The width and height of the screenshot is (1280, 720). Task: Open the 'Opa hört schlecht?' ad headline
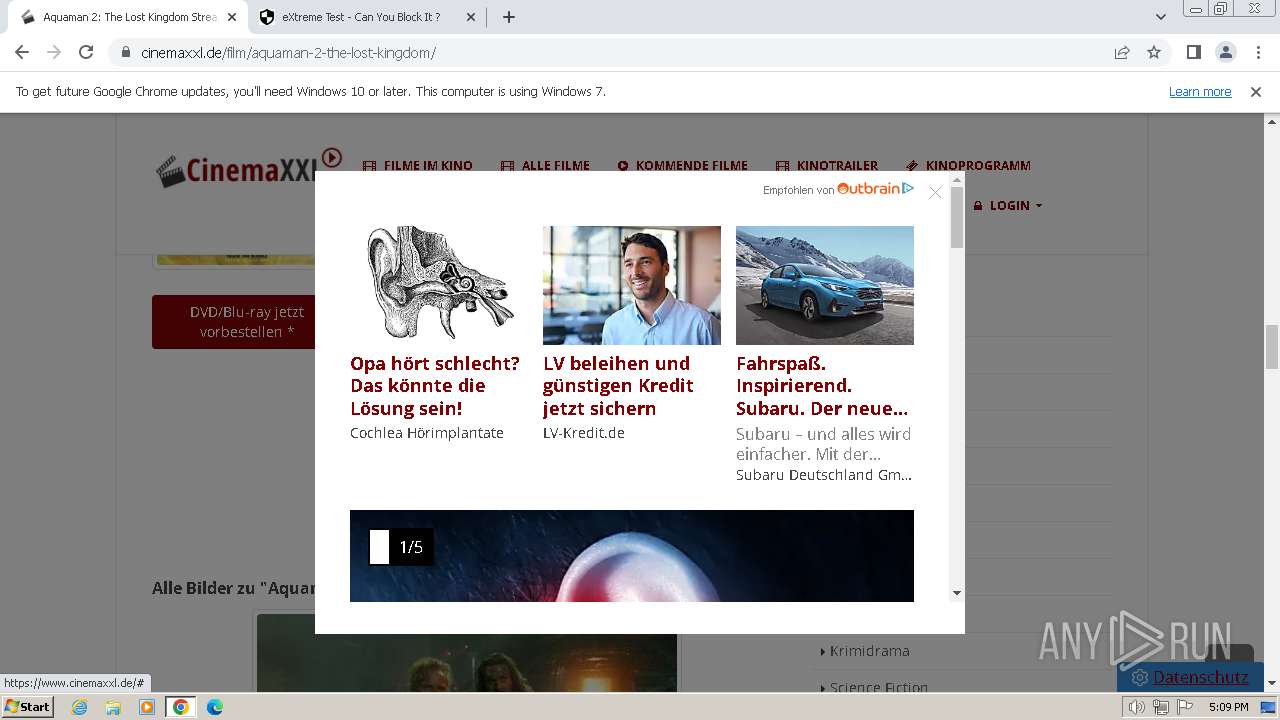[x=435, y=386]
